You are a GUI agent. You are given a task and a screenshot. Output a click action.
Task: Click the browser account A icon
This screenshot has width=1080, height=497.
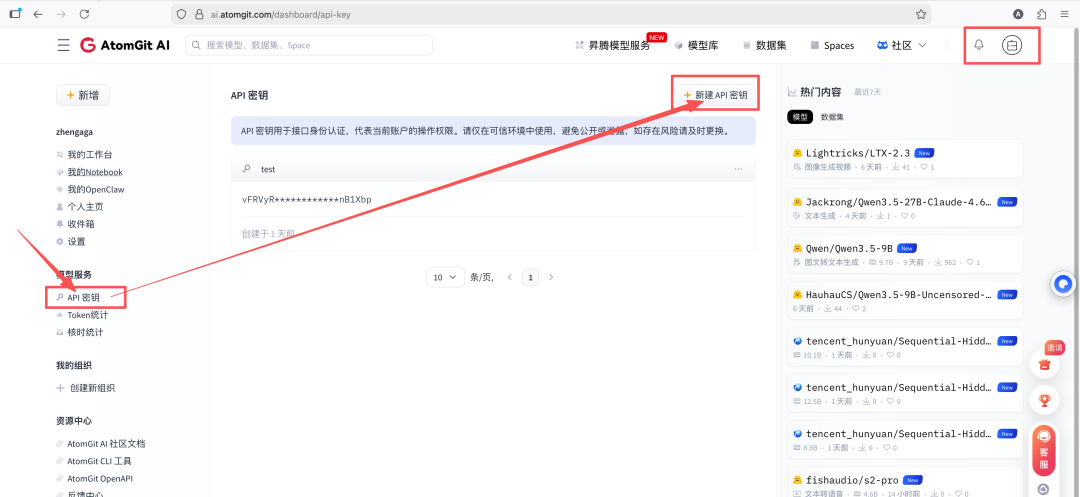coord(1018,14)
